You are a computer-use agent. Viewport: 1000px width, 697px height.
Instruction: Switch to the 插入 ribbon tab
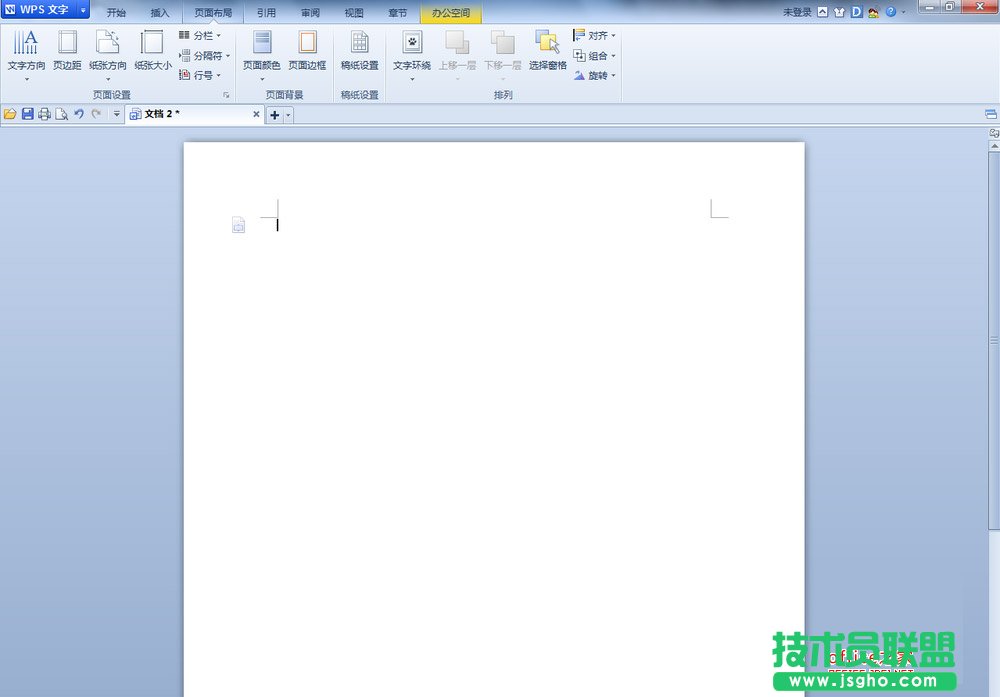[x=160, y=13]
